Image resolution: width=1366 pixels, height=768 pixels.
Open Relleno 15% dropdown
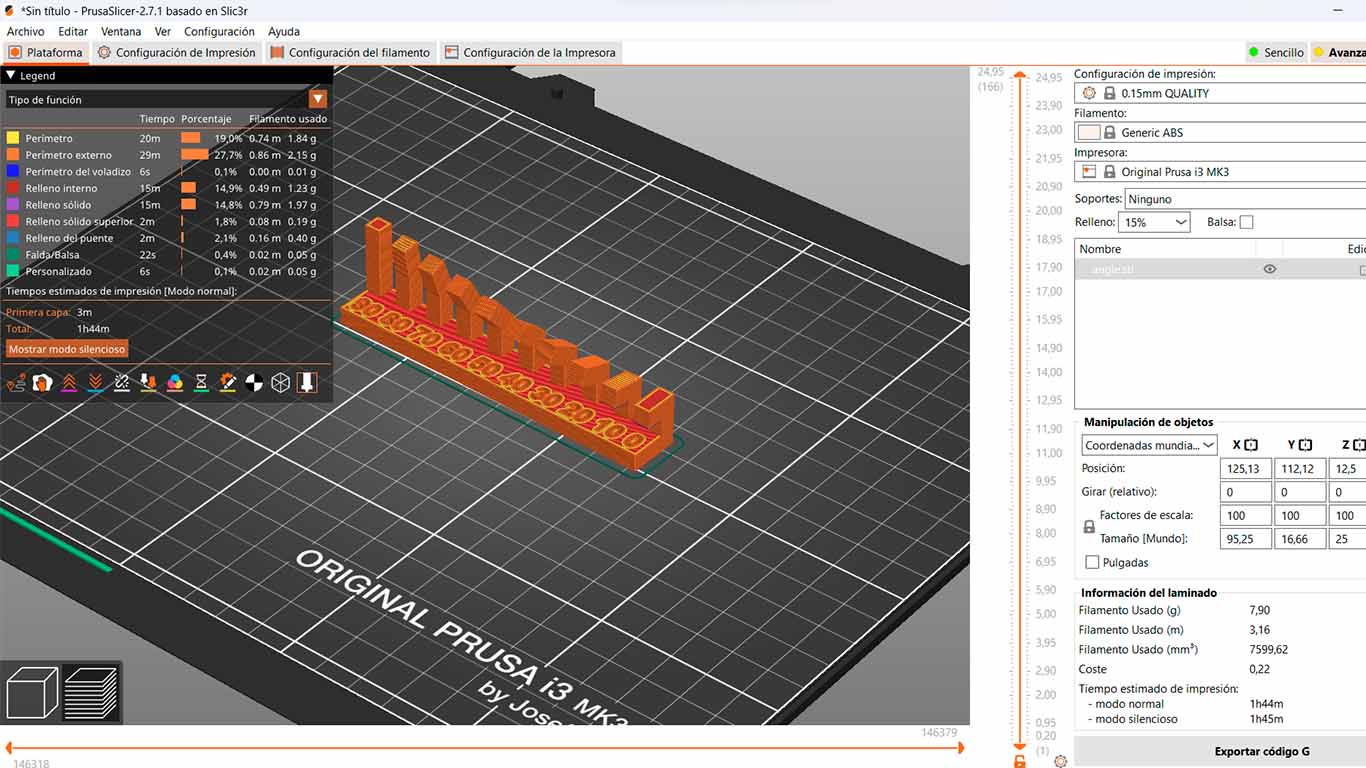click(x=1155, y=222)
